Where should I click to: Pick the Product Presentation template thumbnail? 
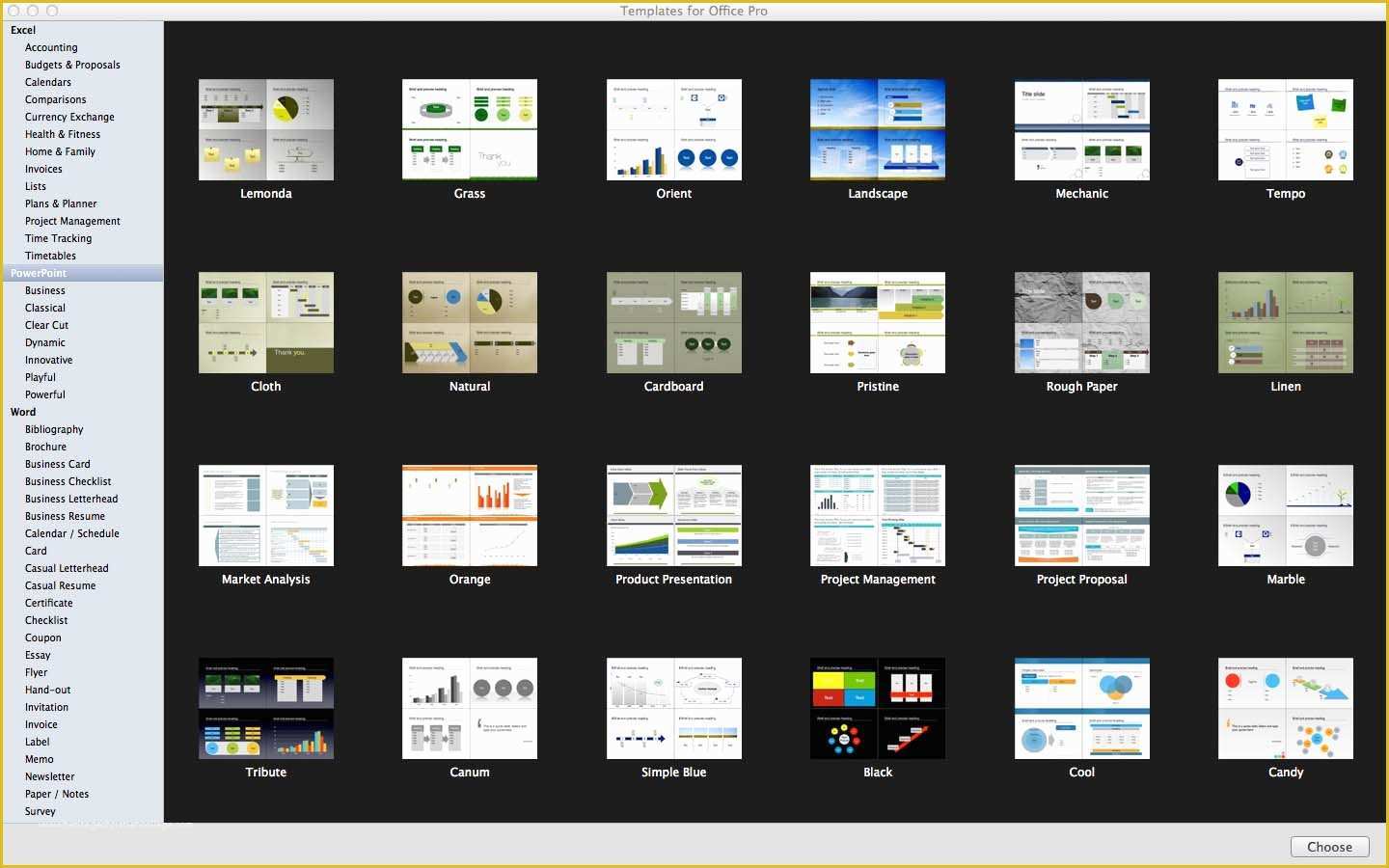(674, 515)
